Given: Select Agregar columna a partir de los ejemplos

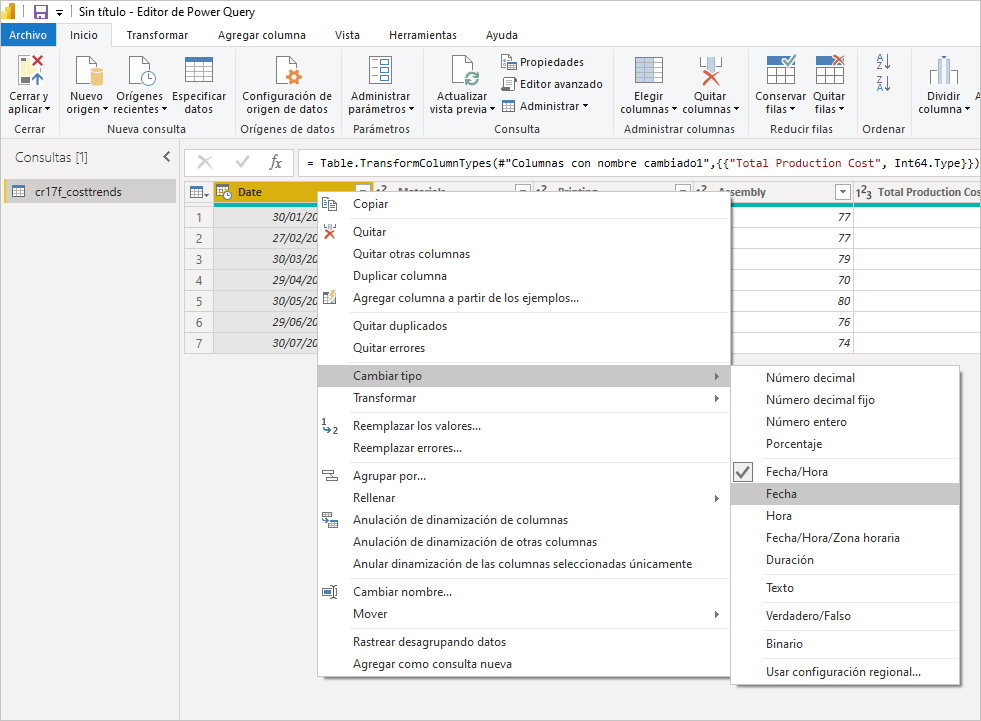Looking at the screenshot, I should [524, 298].
